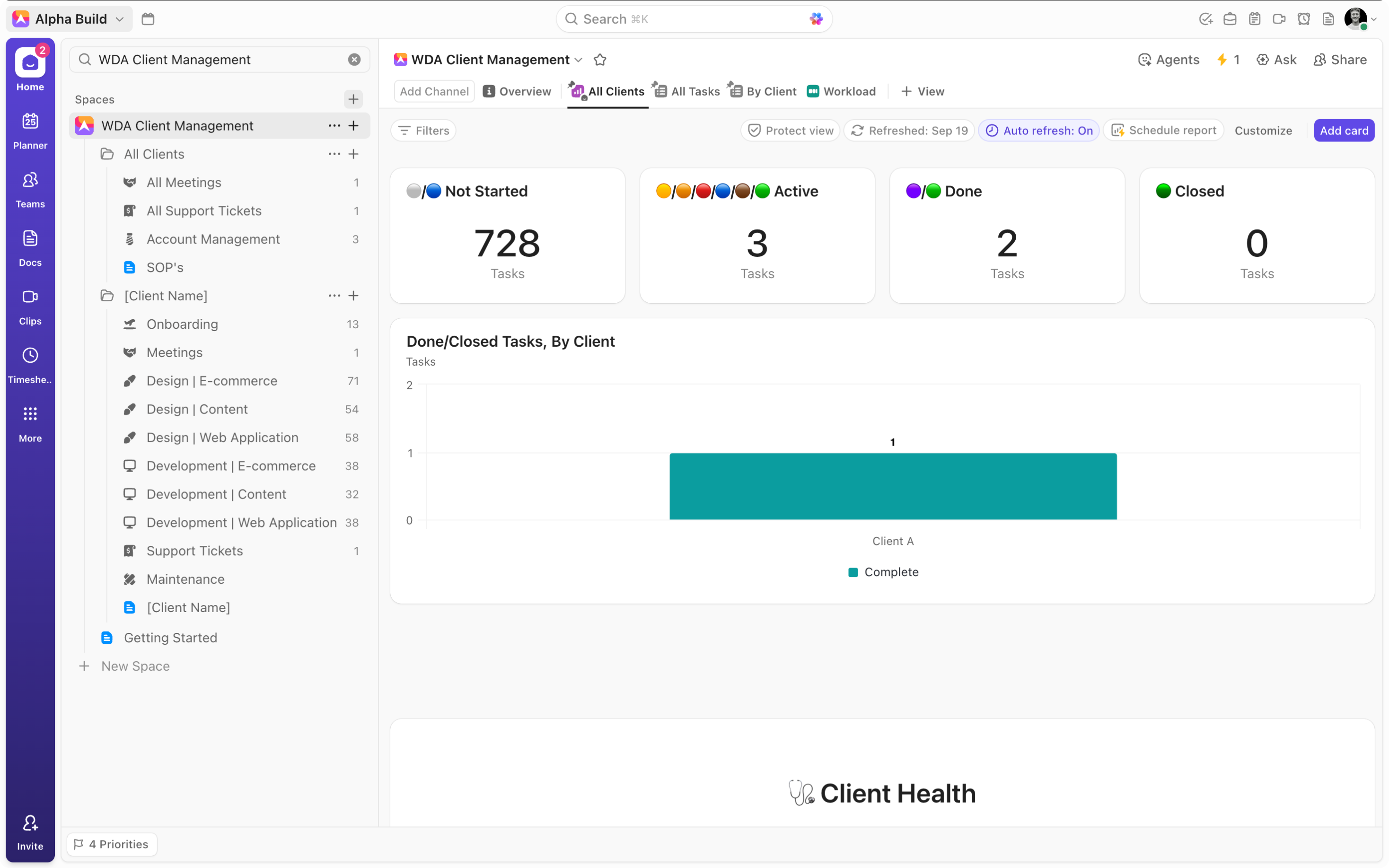
Task: Open Schedule report settings
Action: click(x=1163, y=130)
